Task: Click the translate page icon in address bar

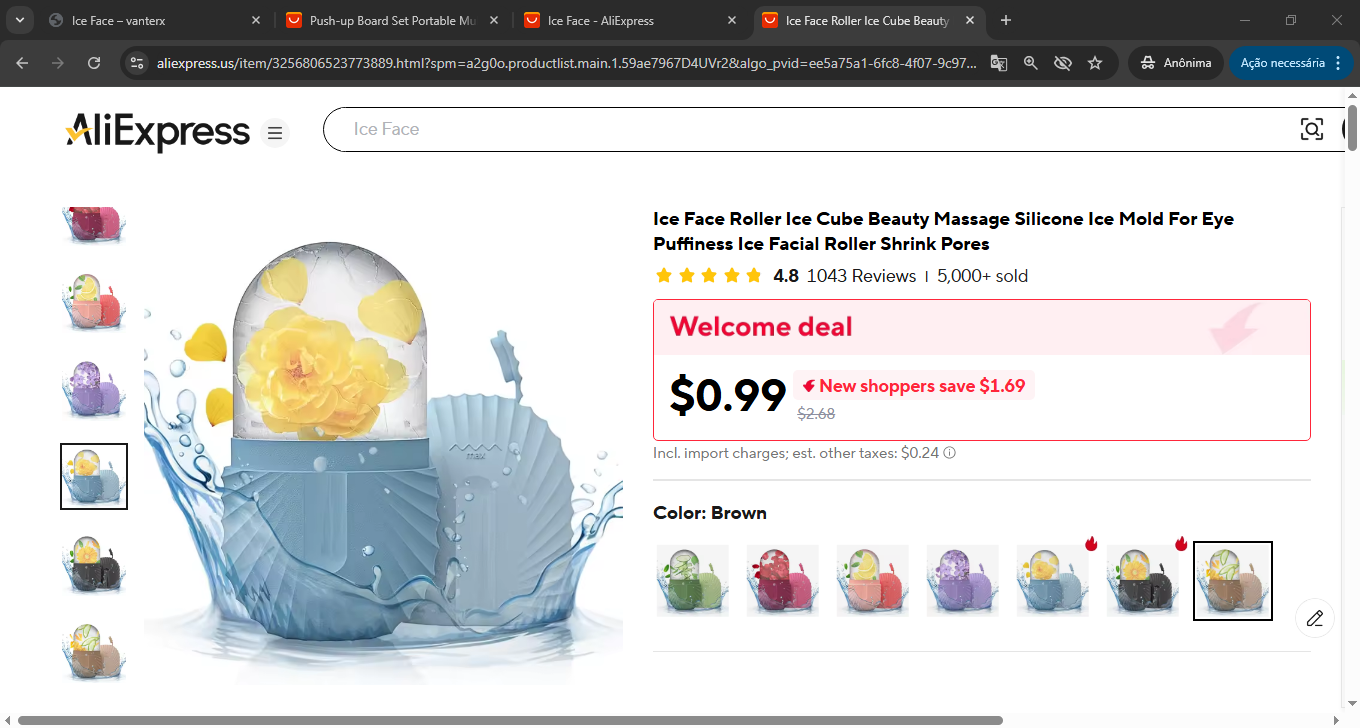Action: pos(998,63)
